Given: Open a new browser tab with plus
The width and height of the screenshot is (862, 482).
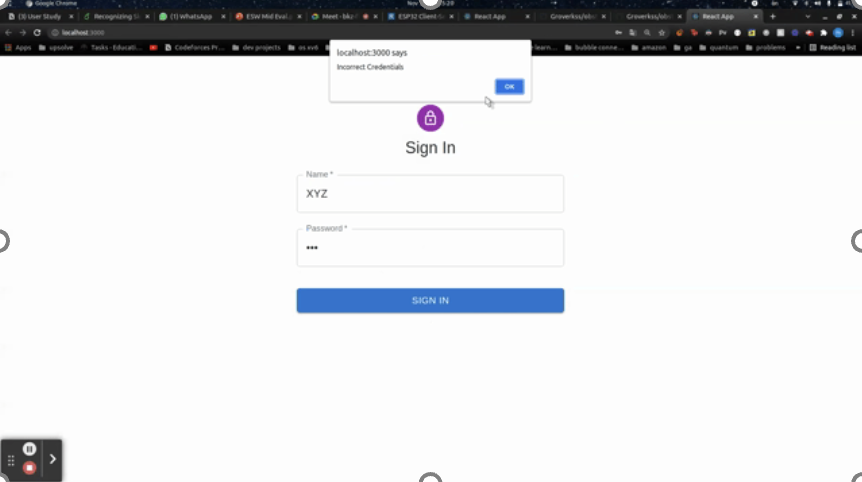Looking at the screenshot, I should [772, 16].
